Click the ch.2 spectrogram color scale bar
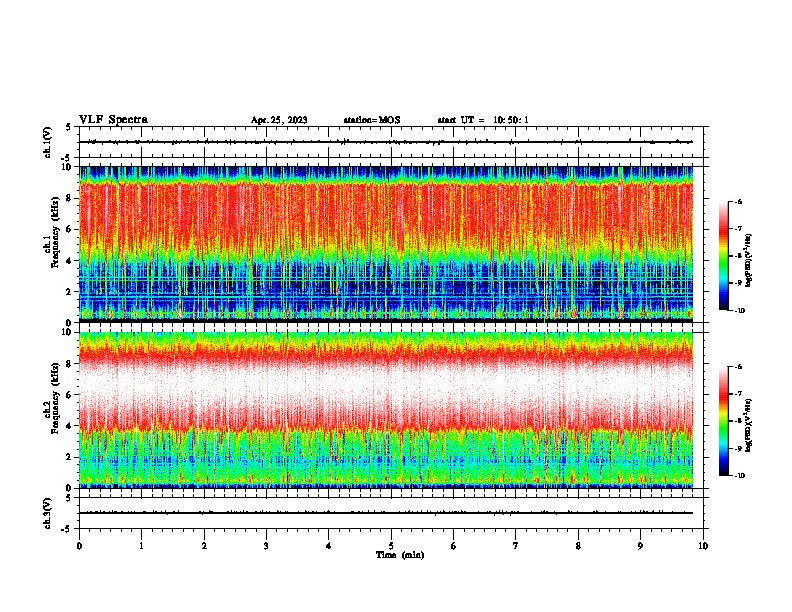 point(723,421)
